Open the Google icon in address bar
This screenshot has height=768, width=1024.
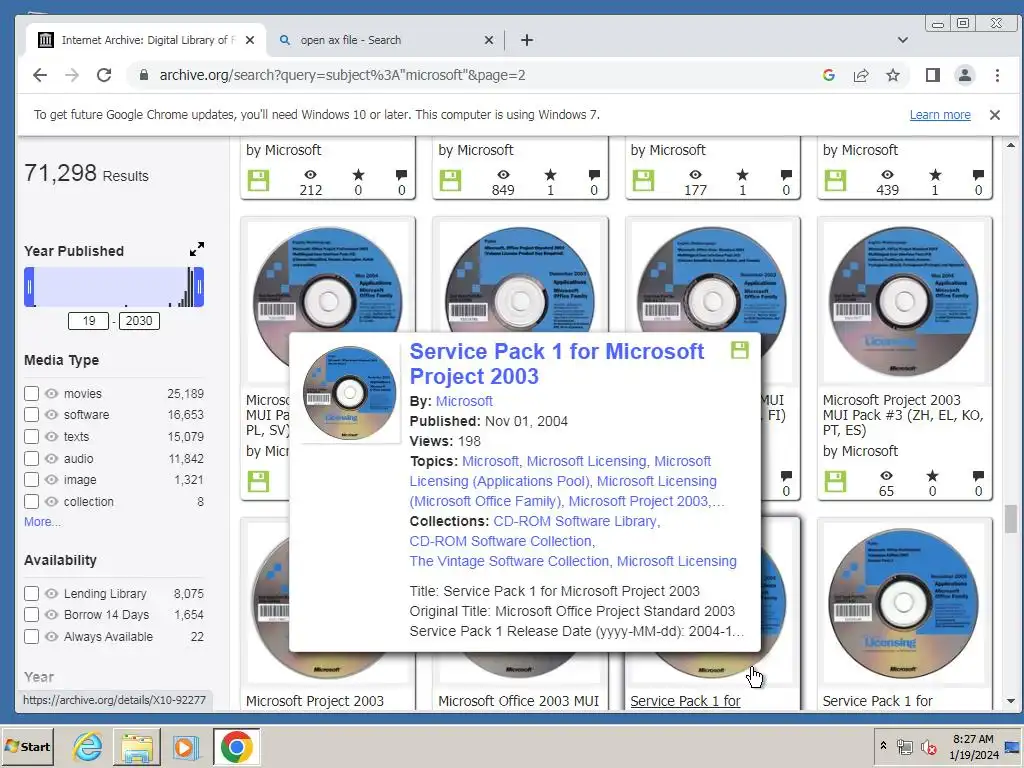(829, 75)
